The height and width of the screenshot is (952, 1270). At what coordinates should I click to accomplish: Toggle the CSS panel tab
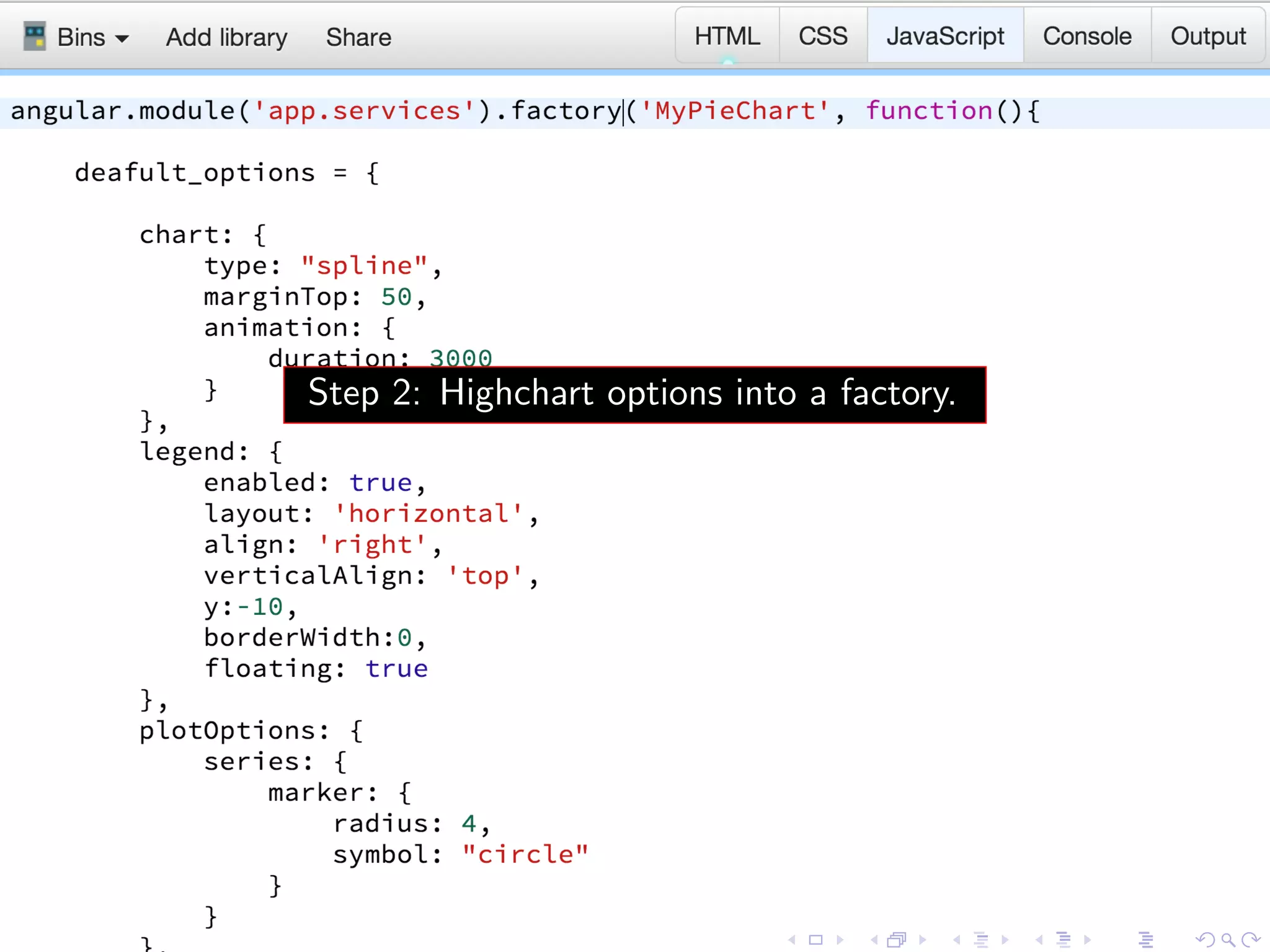823,36
